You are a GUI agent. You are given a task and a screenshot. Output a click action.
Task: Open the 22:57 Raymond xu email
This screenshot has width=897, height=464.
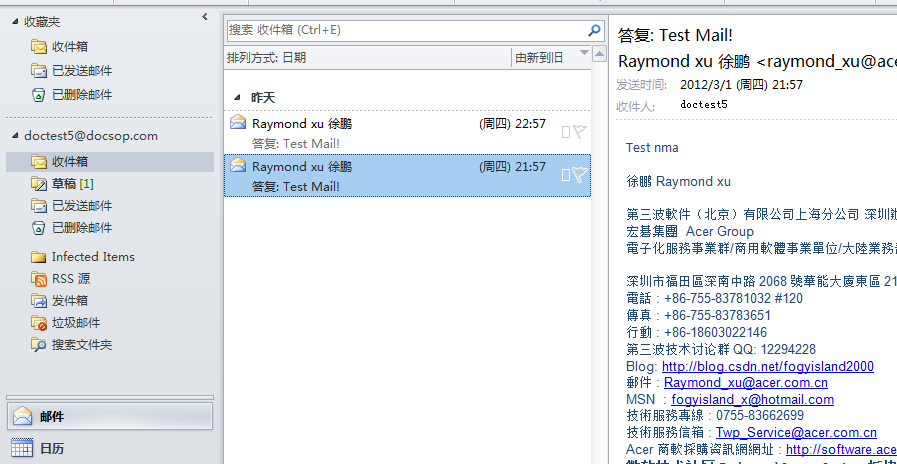(x=407, y=133)
